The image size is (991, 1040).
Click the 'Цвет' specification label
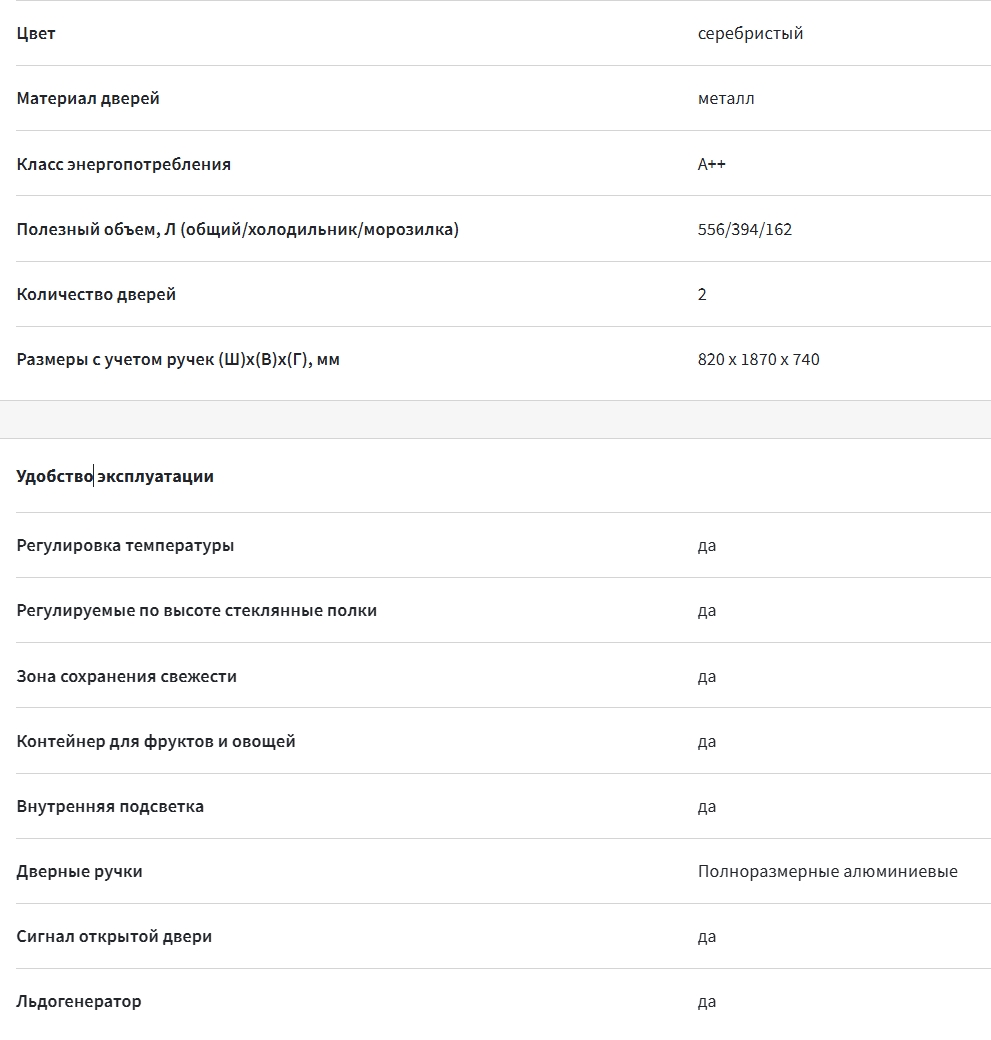(36, 33)
